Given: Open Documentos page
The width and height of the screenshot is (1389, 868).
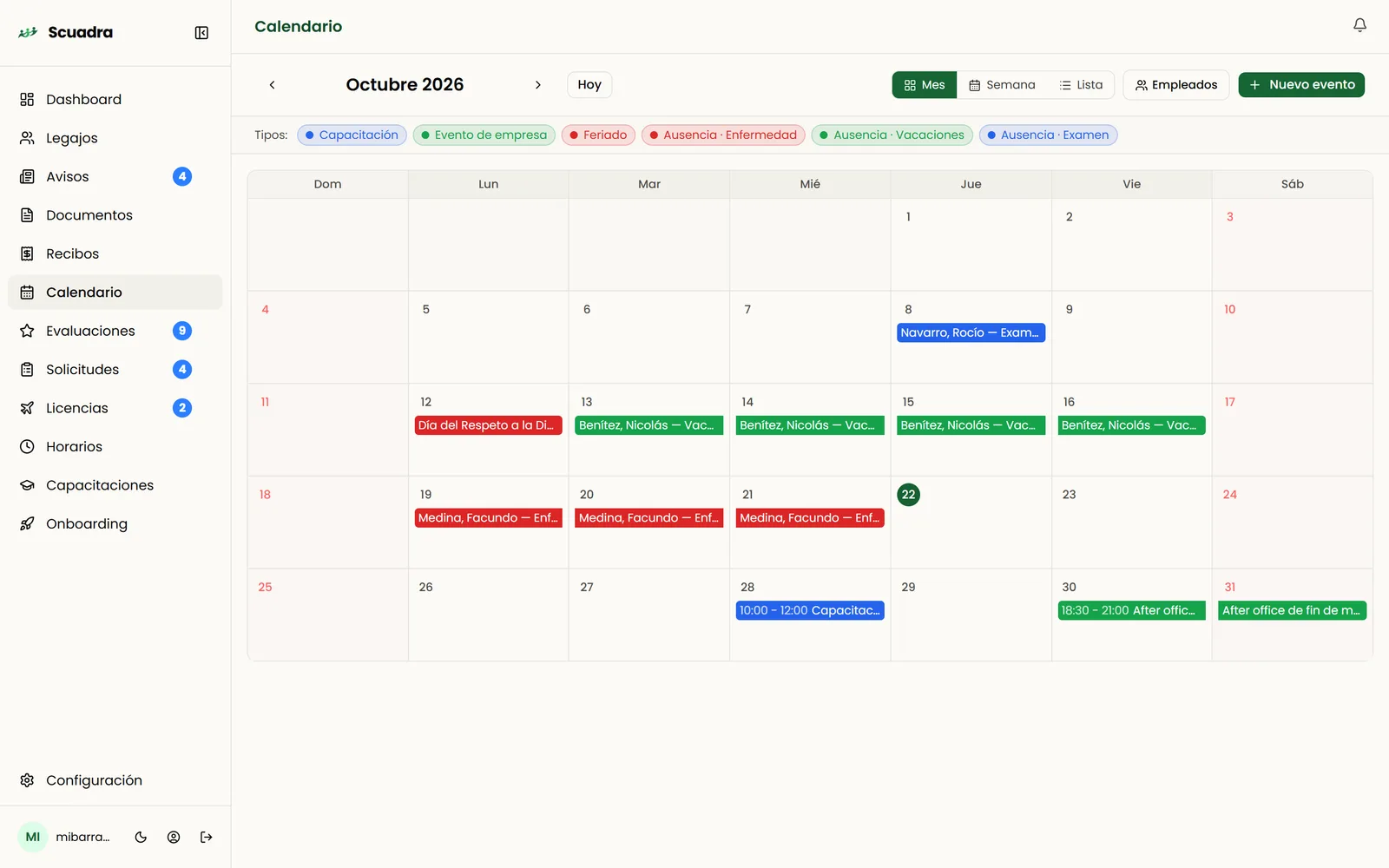Looking at the screenshot, I should [115, 215].
